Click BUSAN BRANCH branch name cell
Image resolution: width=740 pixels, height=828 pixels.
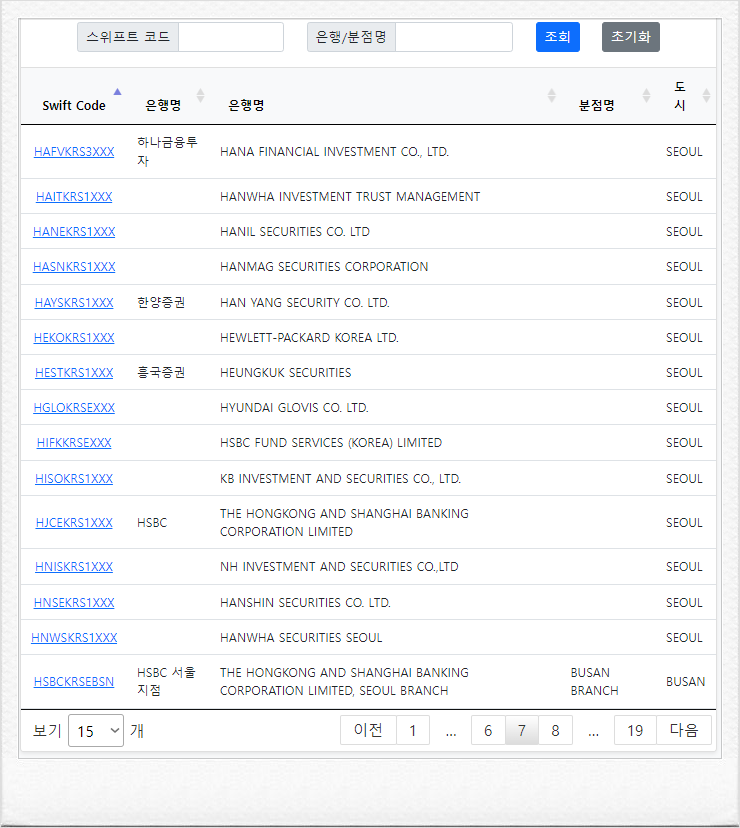click(594, 682)
